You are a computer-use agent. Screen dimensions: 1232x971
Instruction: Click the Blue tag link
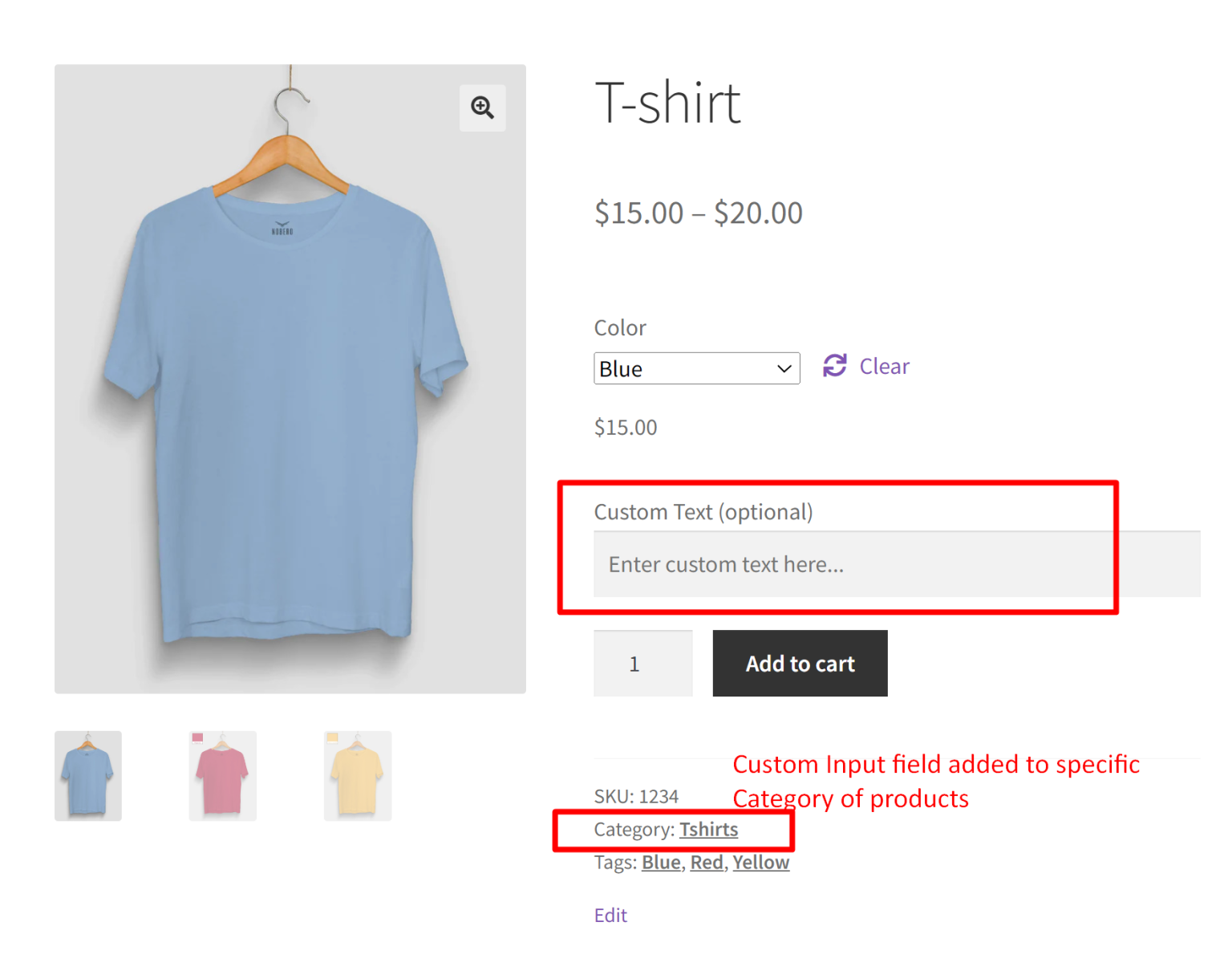click(660, 862)
